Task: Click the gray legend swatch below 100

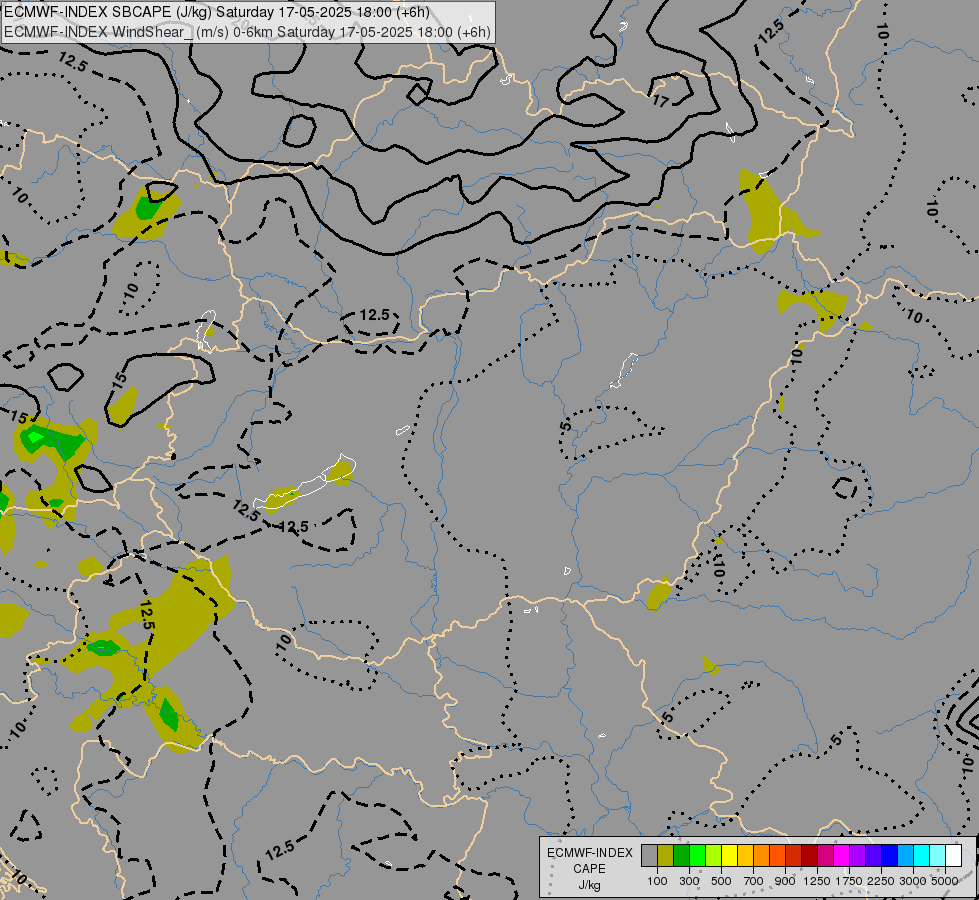Action: [x=649, y=856]
